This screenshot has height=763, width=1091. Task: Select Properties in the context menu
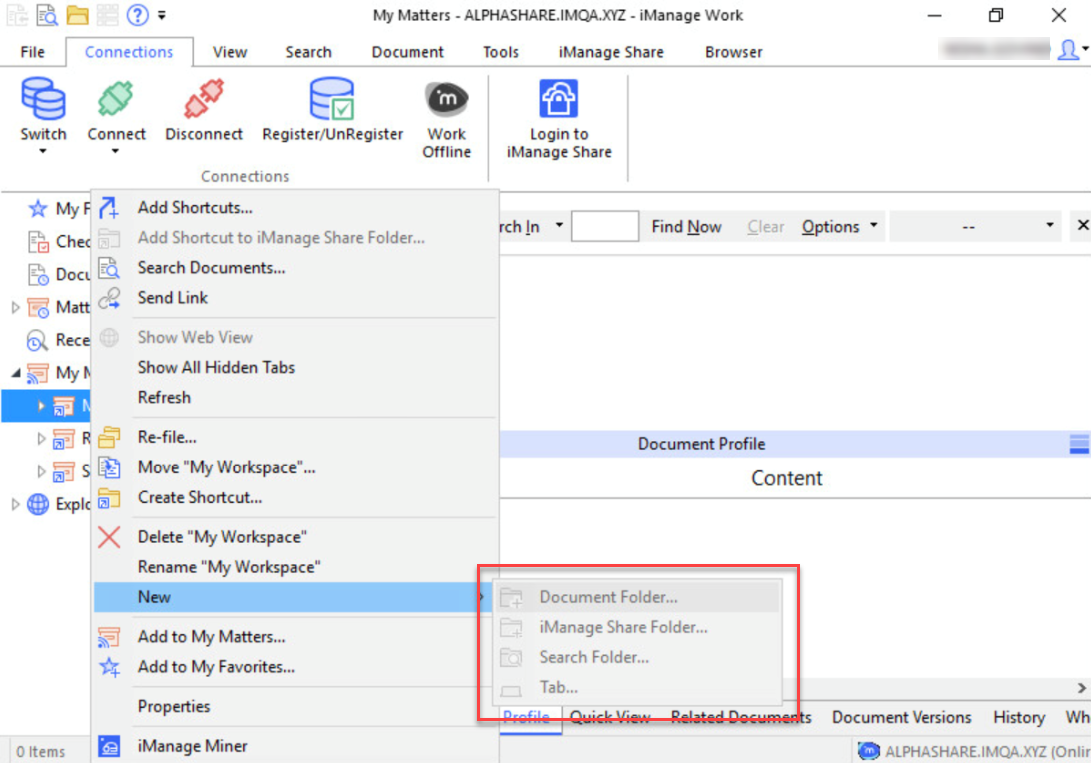(x=174, y=707)
